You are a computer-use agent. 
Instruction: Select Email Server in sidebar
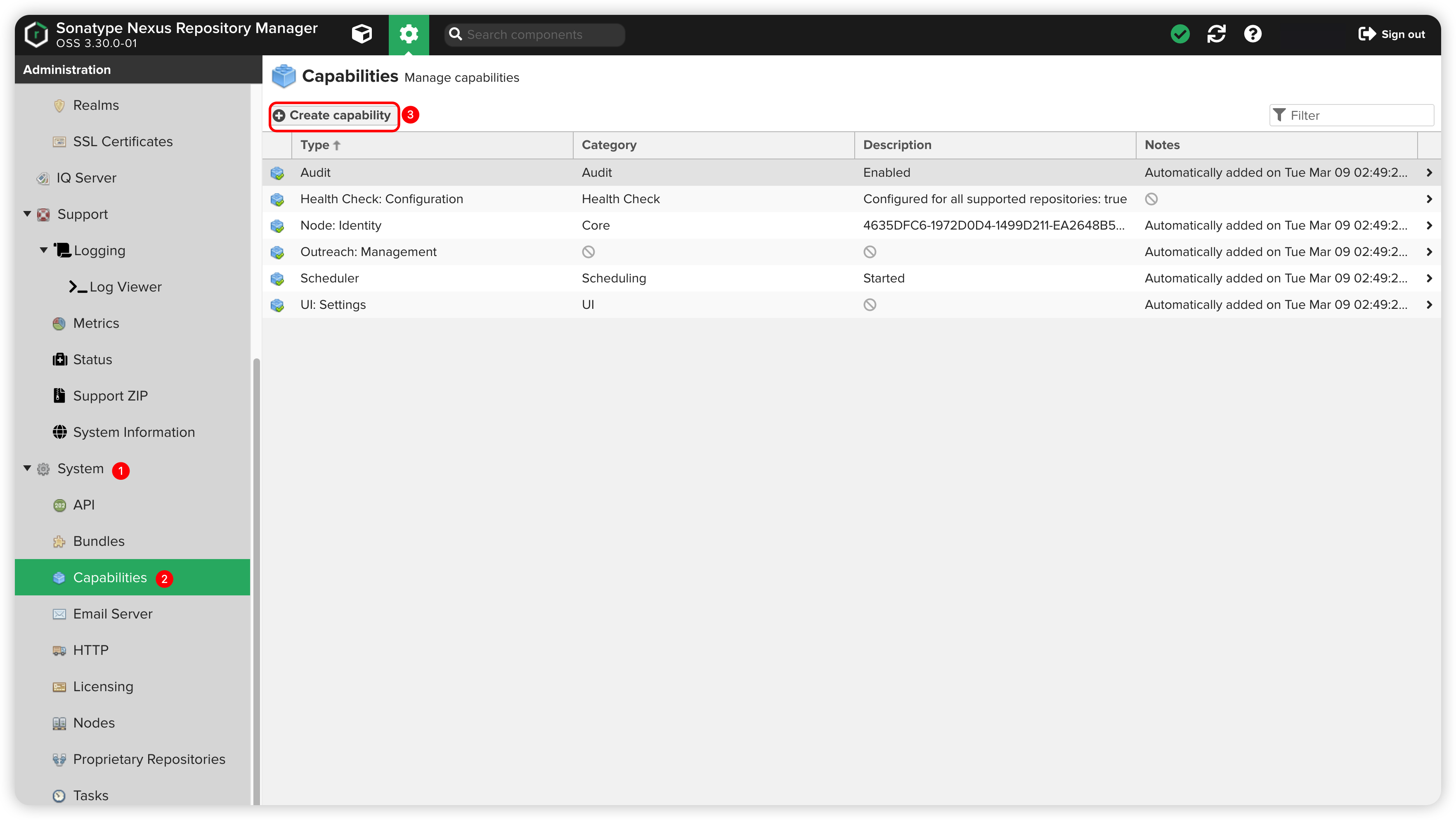coord(113,614)
